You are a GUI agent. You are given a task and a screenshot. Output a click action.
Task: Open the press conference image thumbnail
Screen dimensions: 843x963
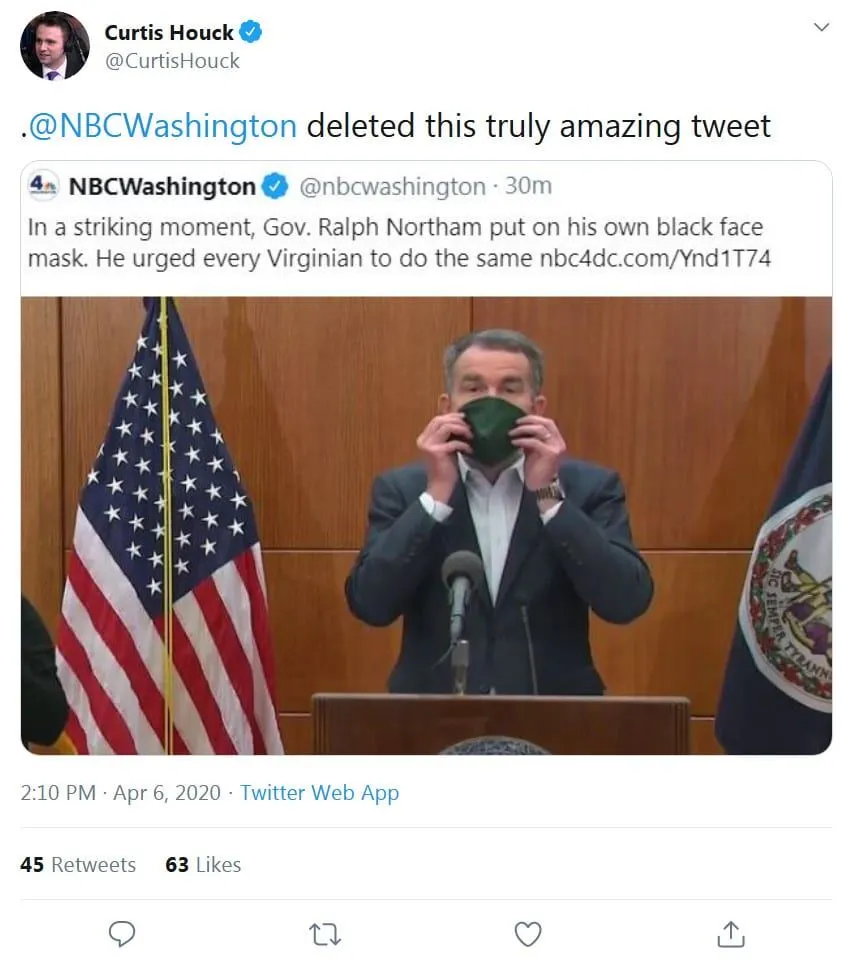426,525
